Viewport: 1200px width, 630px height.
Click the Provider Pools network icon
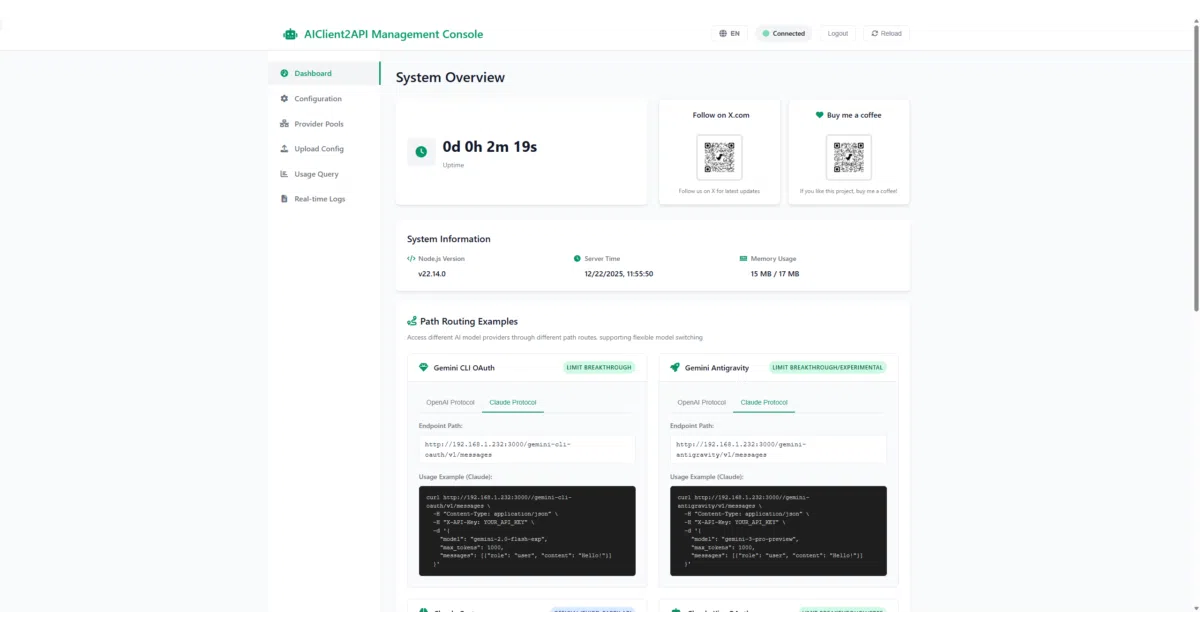[x=284, y=124]
